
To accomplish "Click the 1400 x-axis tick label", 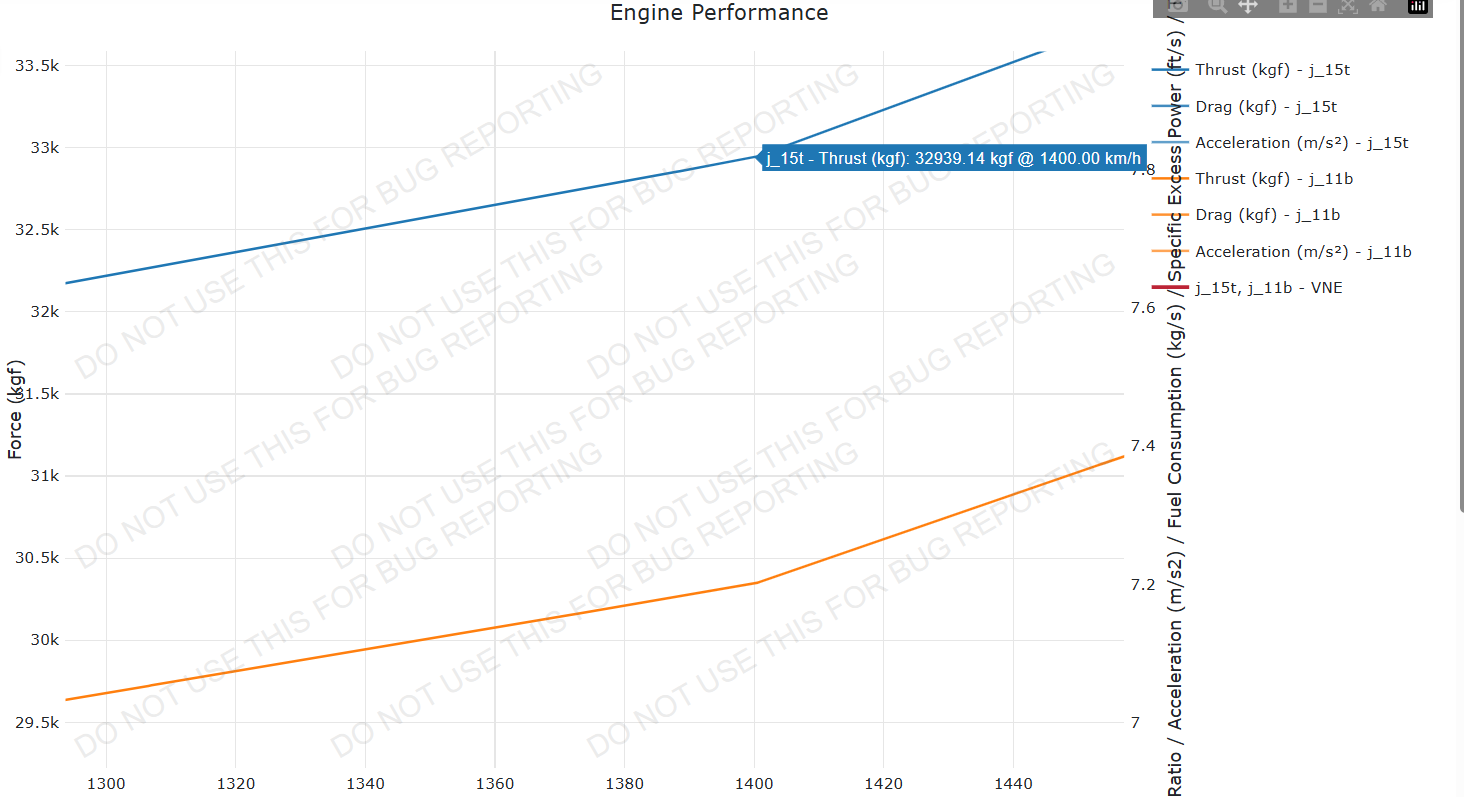I will [754, 784].
